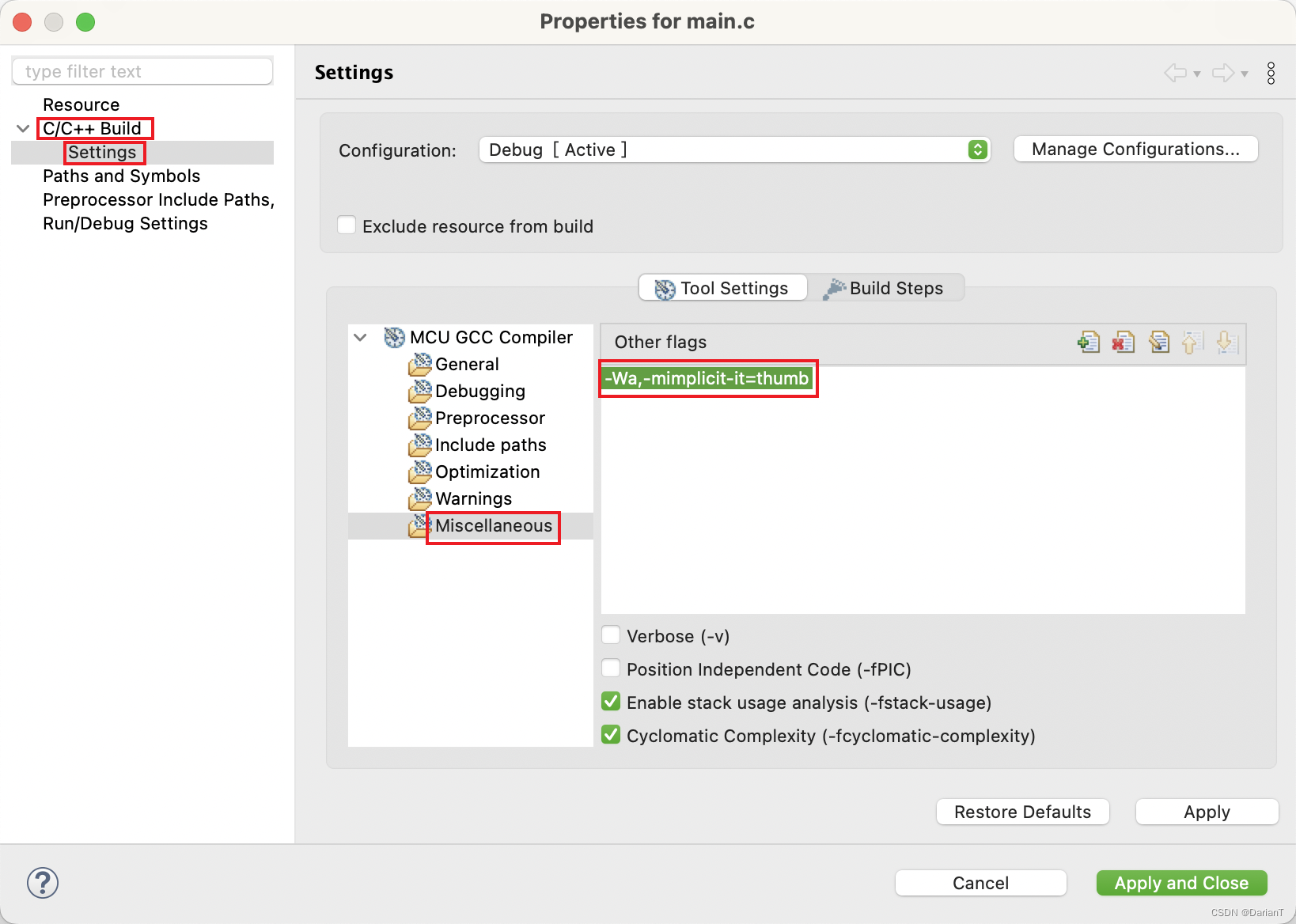The height and width of the screenshot is (924, 1296).
Task: Uncheck Enable stack usage analysis
Action: pos(611,702)
